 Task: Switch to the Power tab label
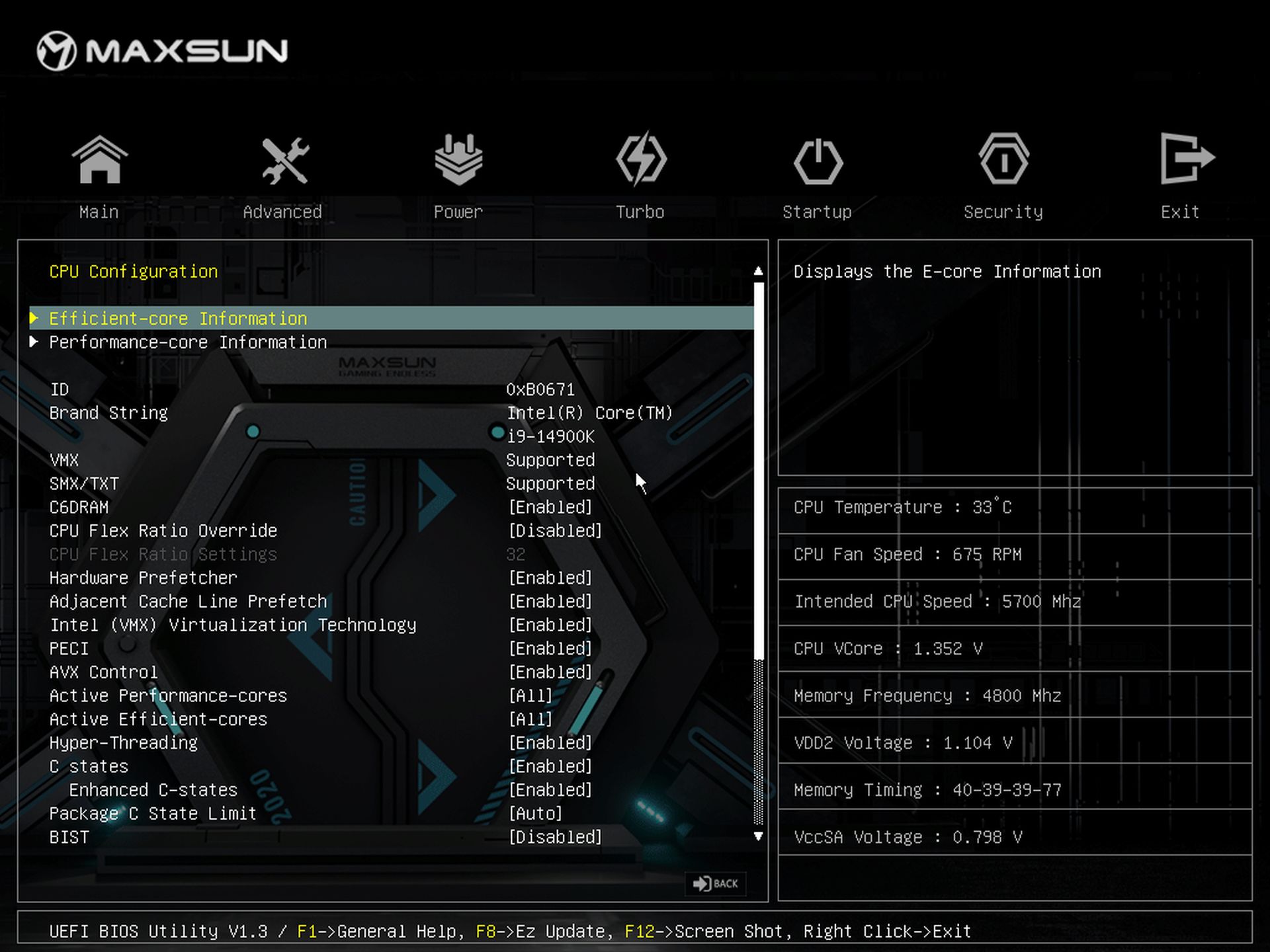458,212
